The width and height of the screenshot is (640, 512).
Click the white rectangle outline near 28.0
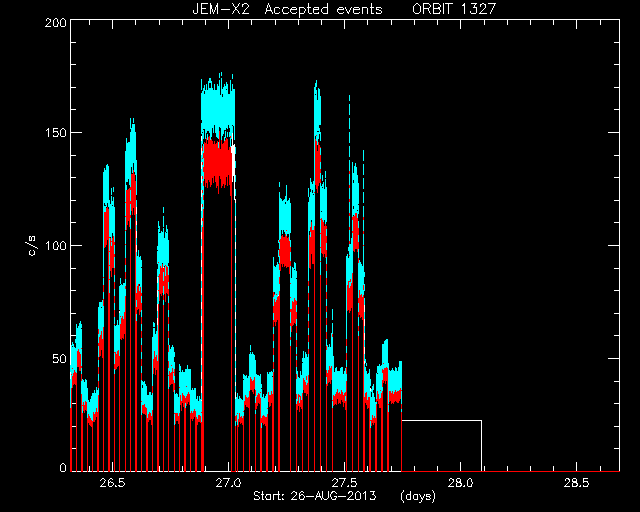442,445
